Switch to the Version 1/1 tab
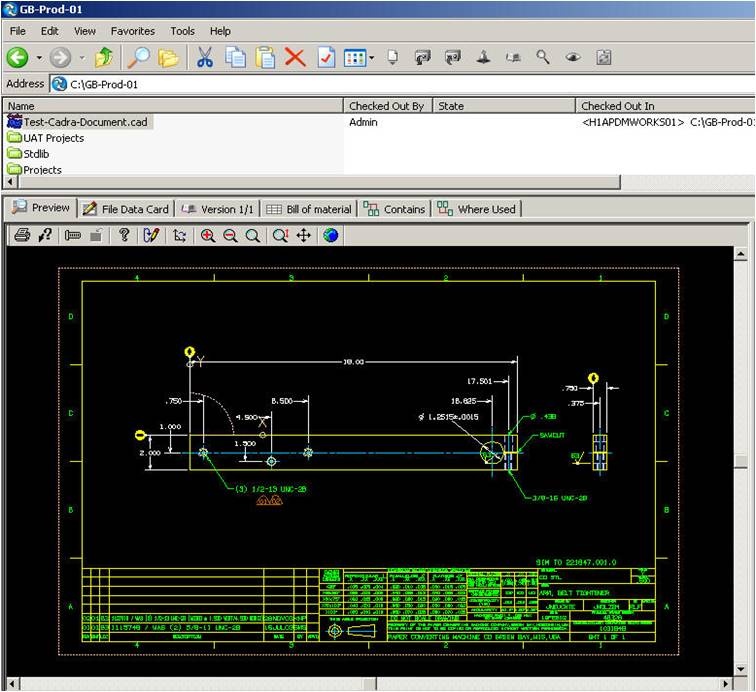Viewport: 756px width, 692px height. (217, 209)
